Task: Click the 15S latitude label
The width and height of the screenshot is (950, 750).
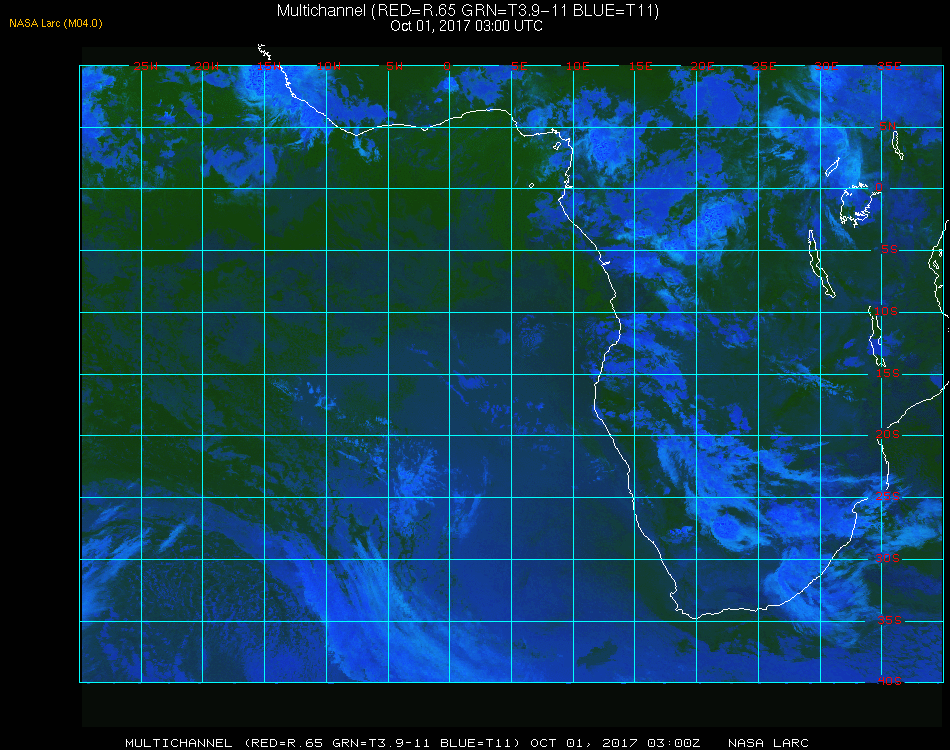Action: (x=888, y=373)
